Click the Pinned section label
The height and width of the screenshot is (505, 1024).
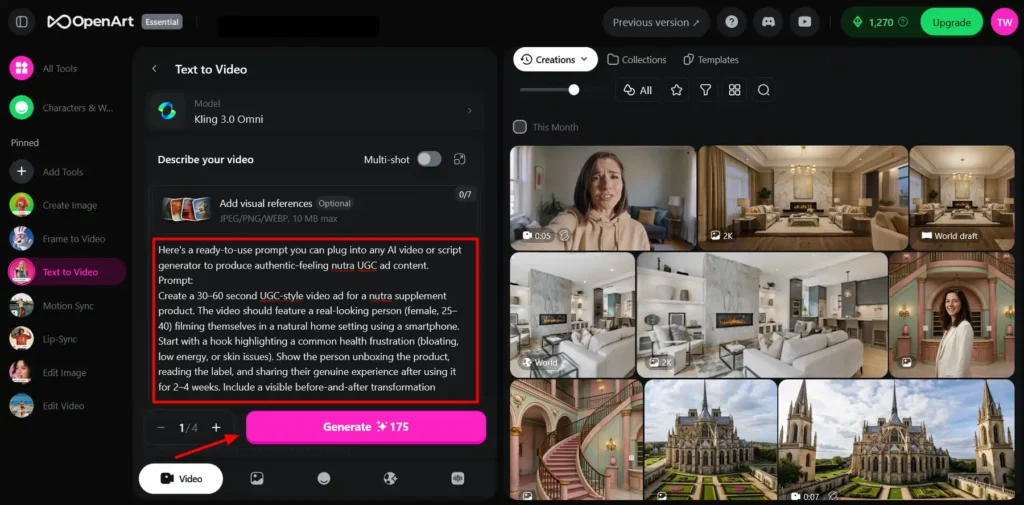[25, 142]
